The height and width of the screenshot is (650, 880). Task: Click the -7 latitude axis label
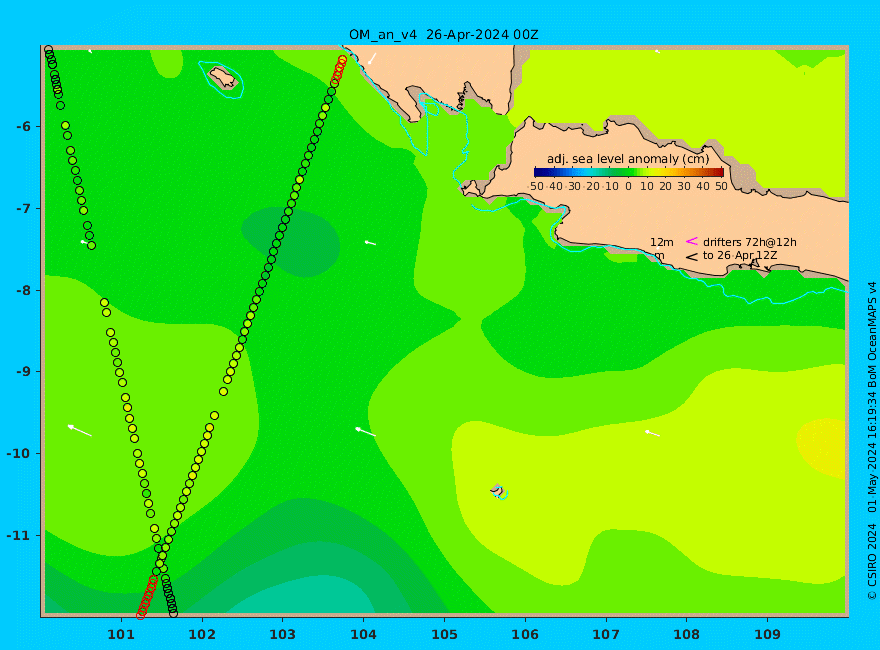(23, 208)
